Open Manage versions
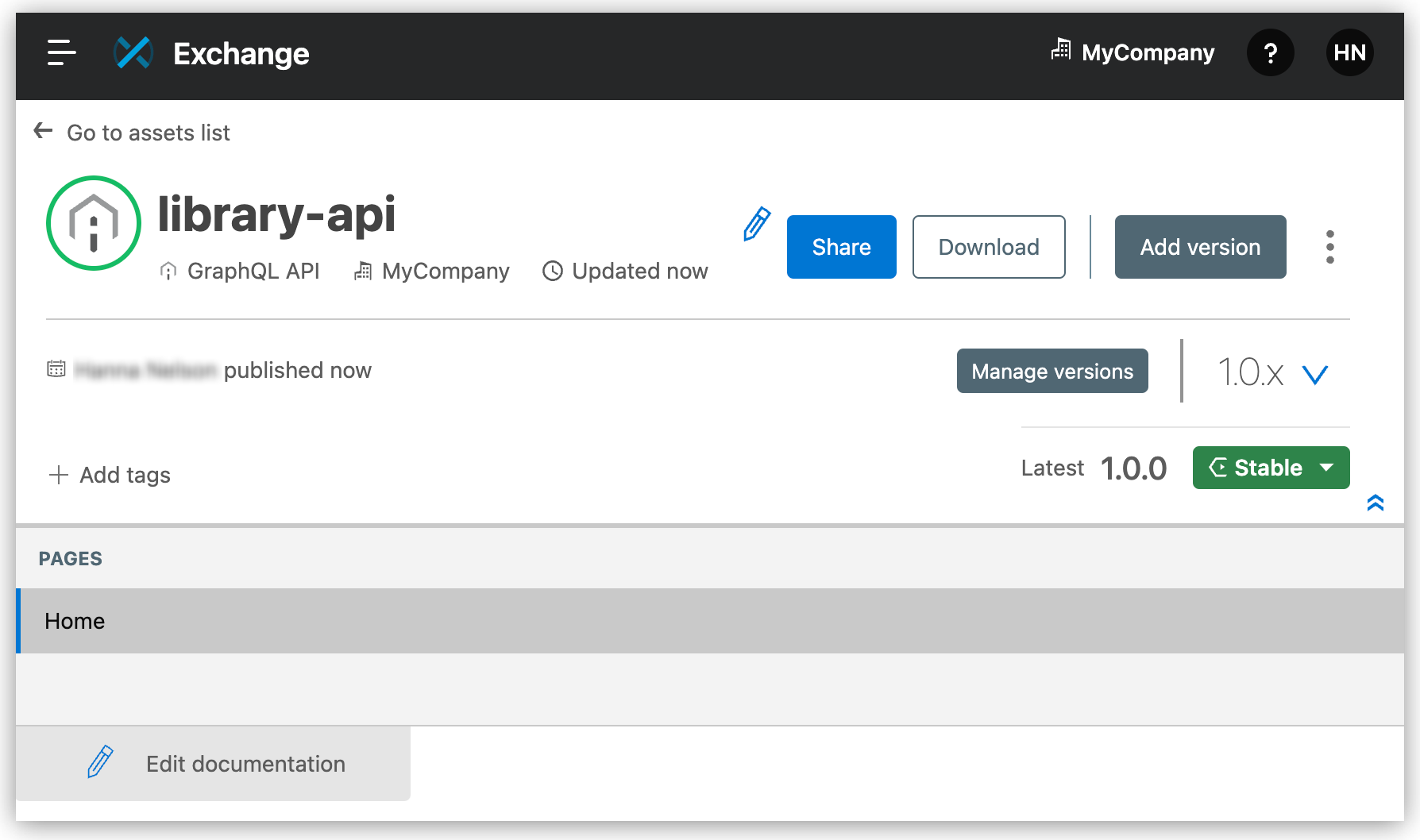The height and width of the screenshot is (840, 1420). (x=1051, y=371)
